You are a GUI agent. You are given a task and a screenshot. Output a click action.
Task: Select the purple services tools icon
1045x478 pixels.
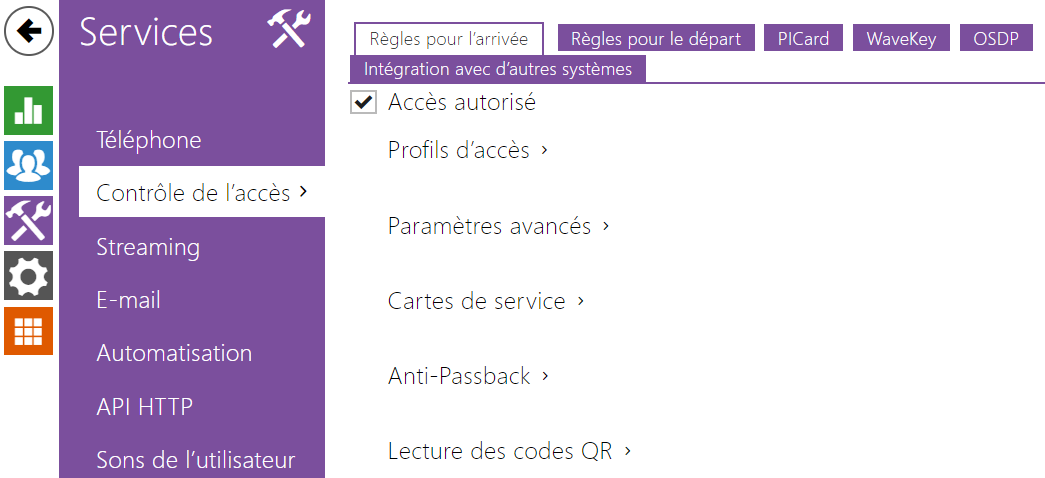[29, 220]
